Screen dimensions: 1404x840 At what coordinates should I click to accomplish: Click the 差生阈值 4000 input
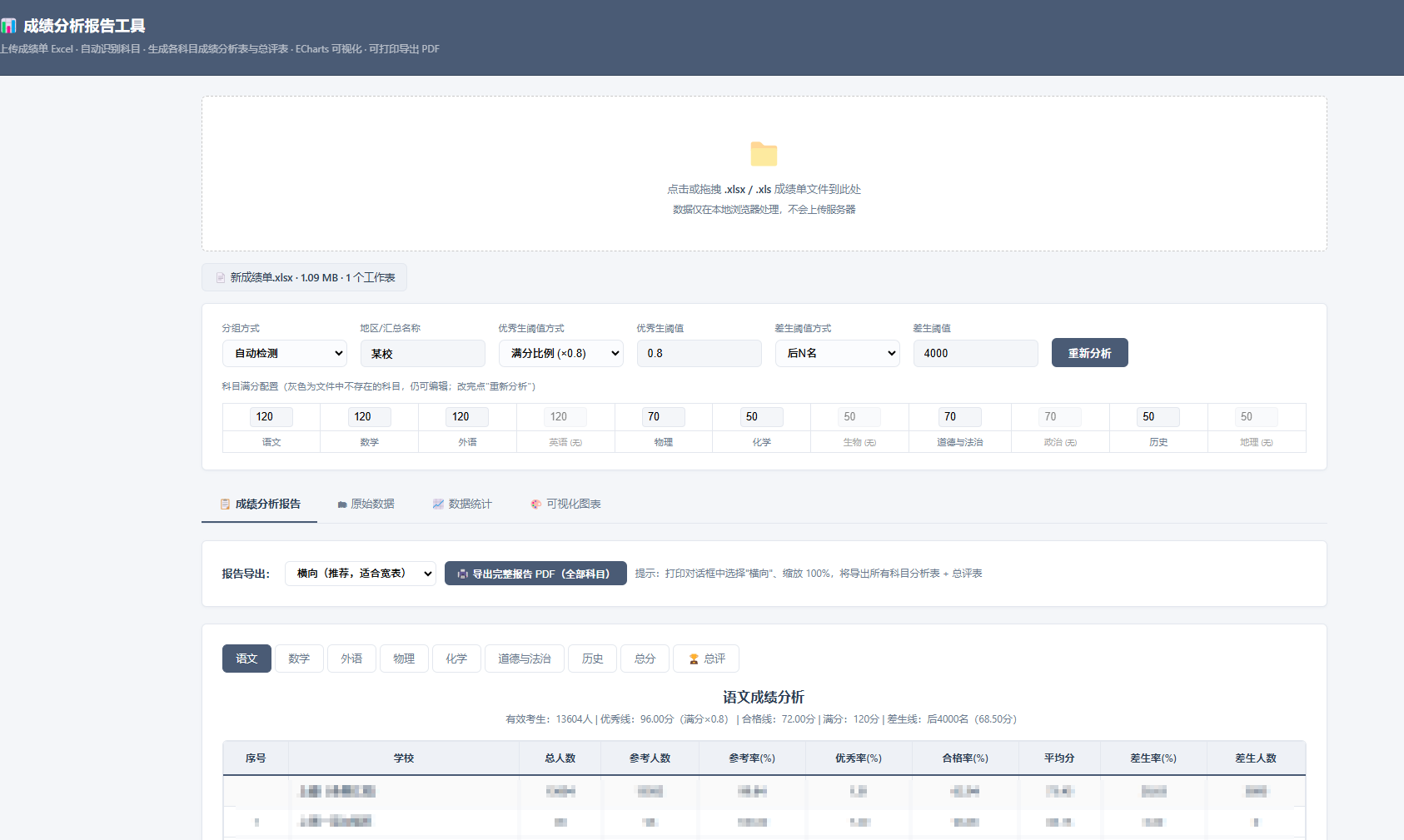[x=976, y=353]
